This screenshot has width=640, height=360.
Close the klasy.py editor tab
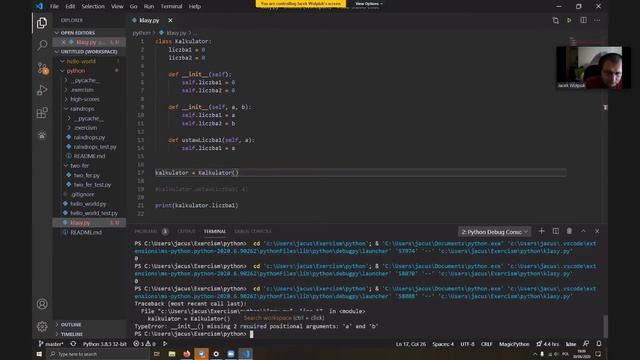tap(170, 20)
